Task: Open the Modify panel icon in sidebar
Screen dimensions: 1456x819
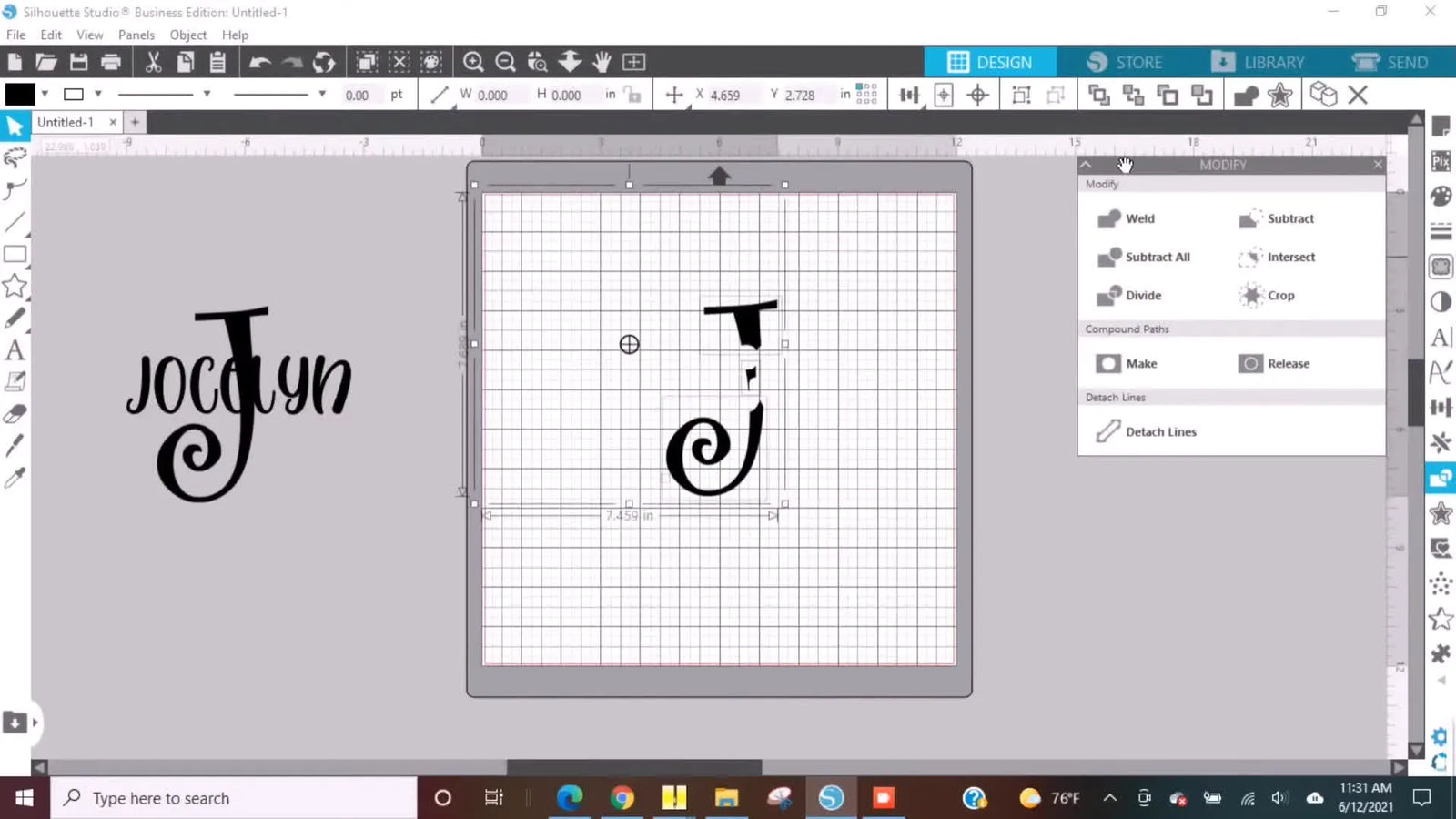Action: (x=1441, y=478)
